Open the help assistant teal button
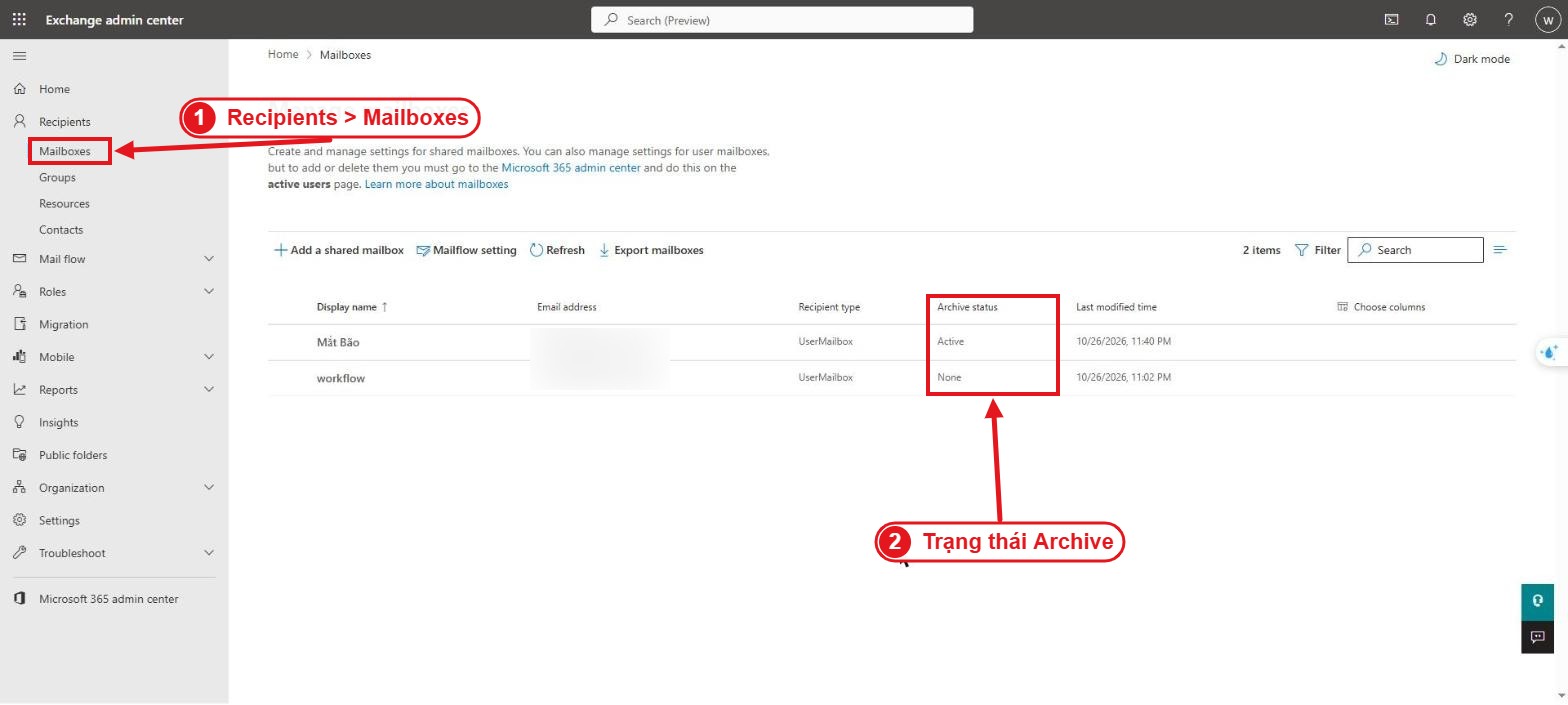Viewport: 1568px width, 705px height. tap(1537, 601)
